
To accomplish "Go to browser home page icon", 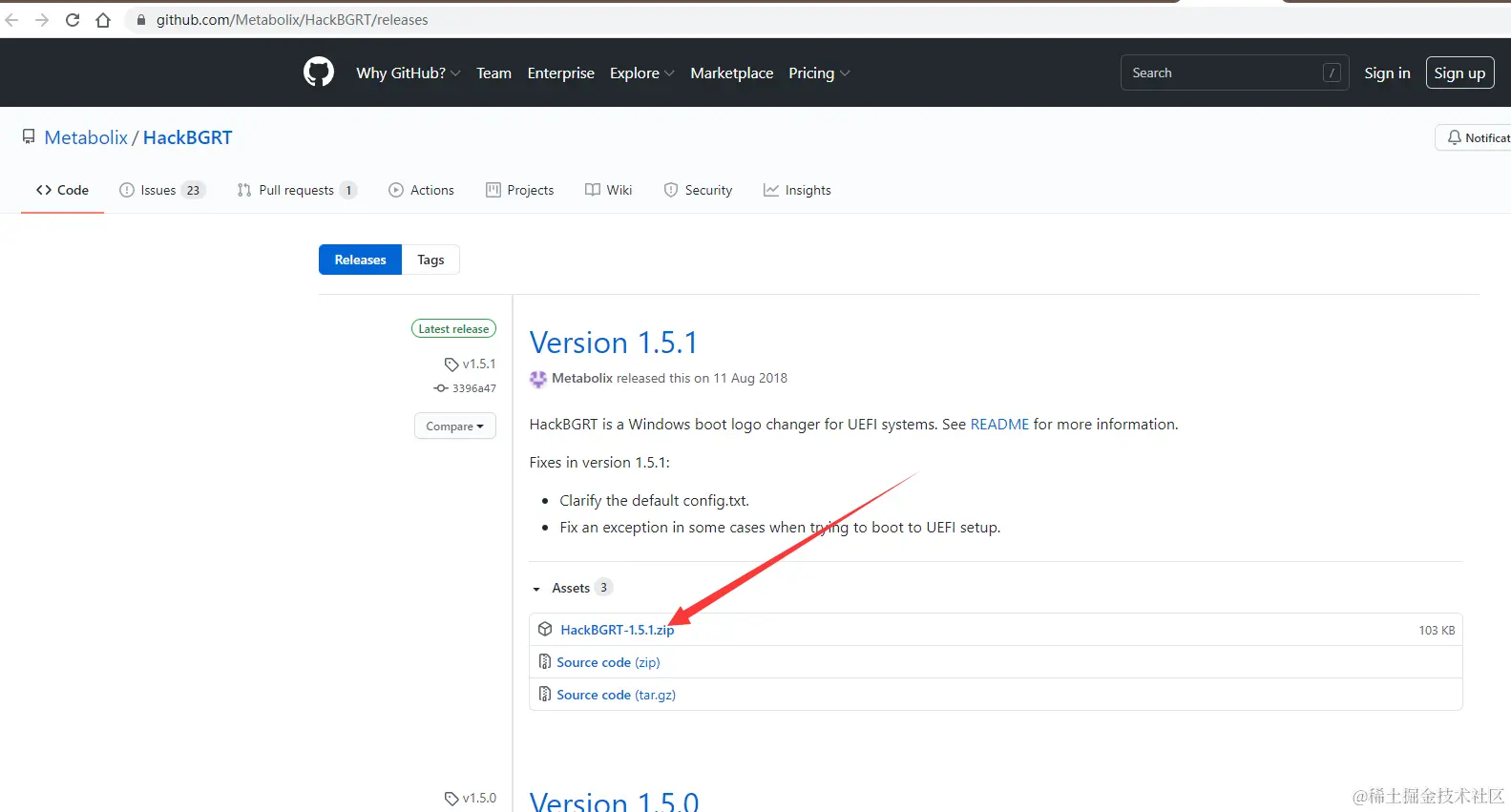I will [x=103, y=20].
